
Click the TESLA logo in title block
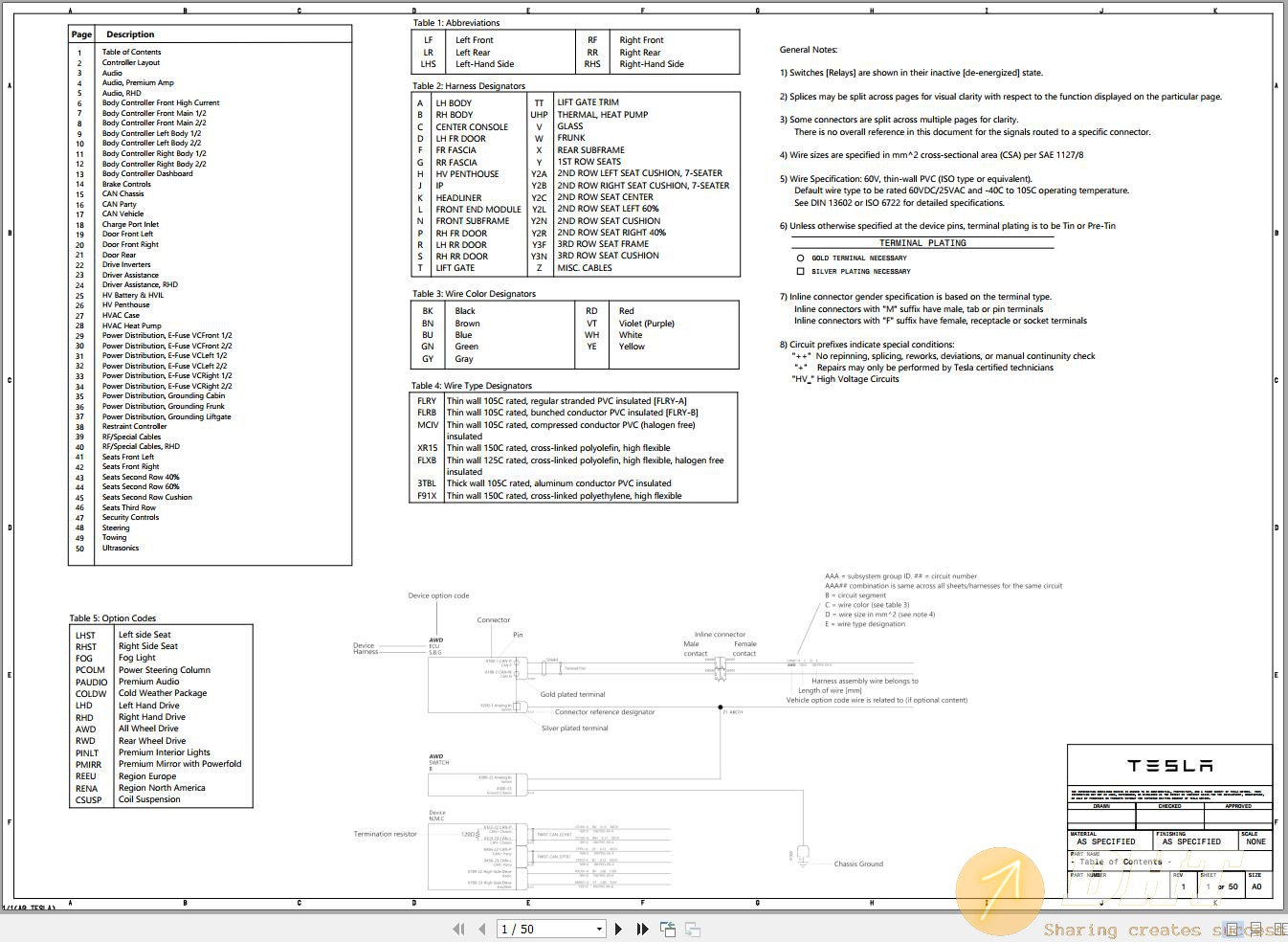click(1169, 766)
